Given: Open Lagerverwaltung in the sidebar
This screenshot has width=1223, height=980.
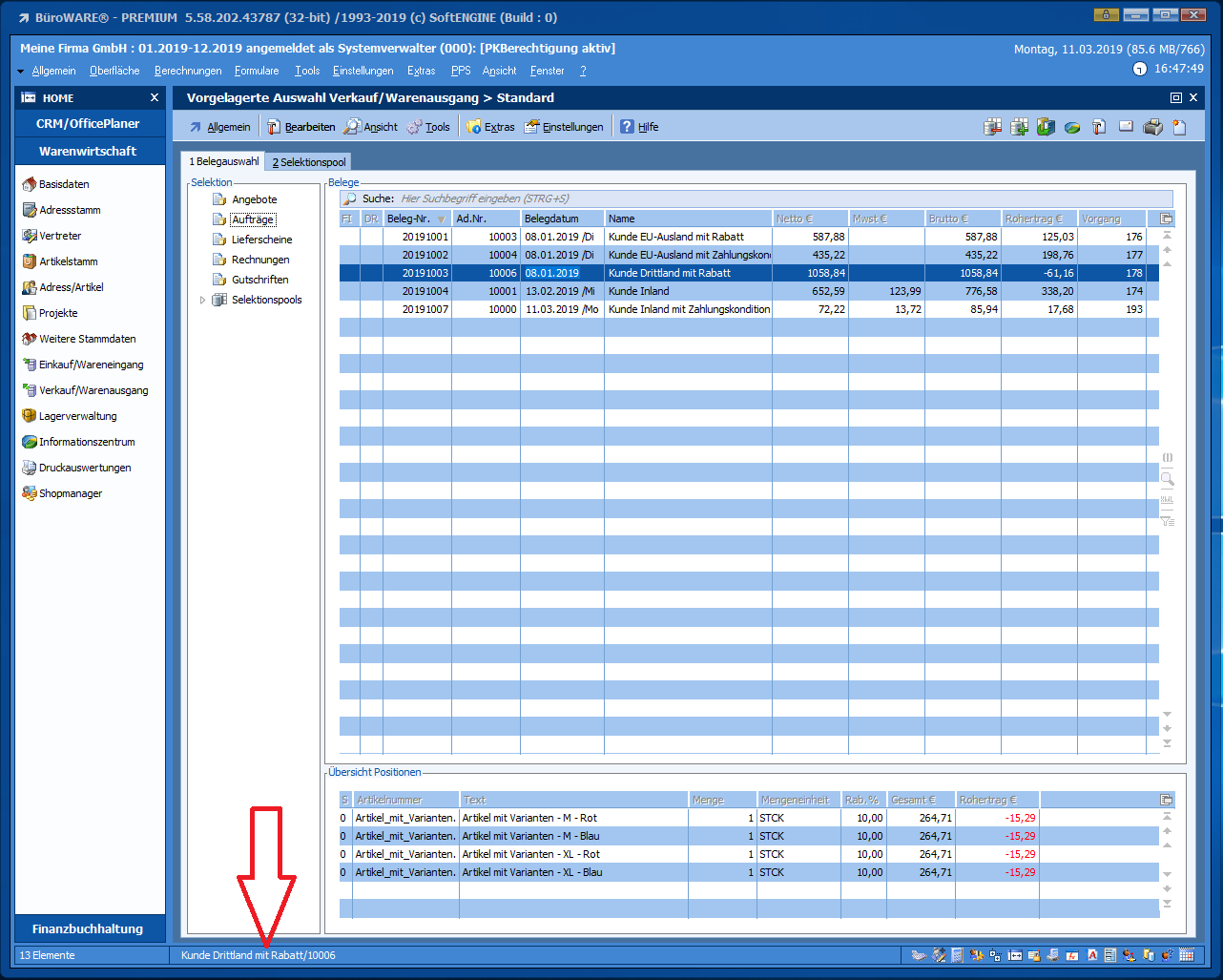Looking at the screenshot, I should point(77,416).
